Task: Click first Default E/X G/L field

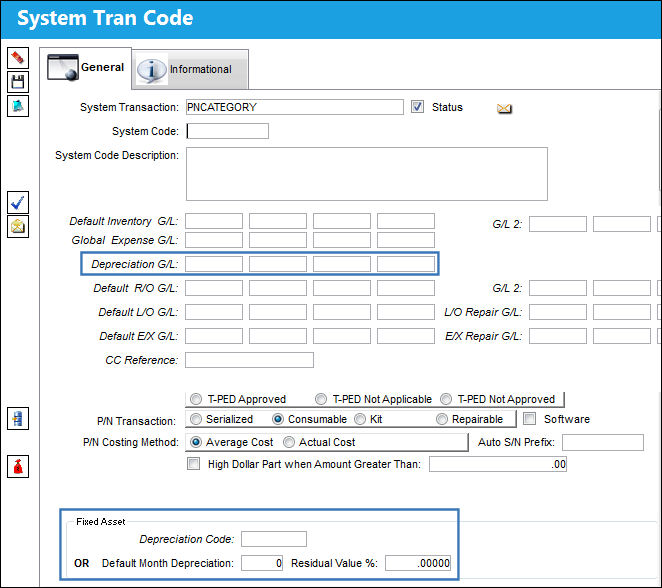Action: [x=214, y=336]
